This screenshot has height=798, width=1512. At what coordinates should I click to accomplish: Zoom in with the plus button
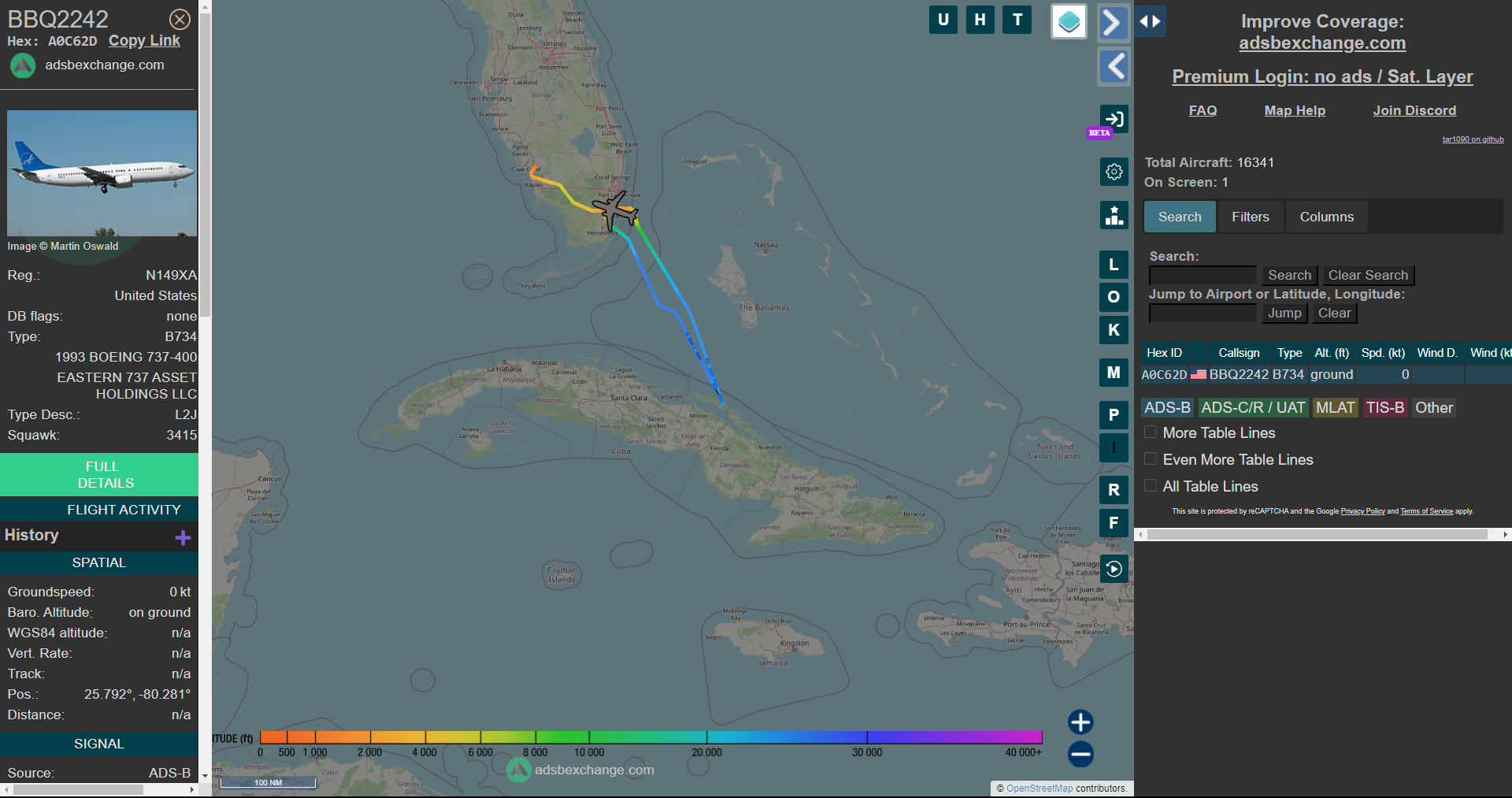[1080, 722]
